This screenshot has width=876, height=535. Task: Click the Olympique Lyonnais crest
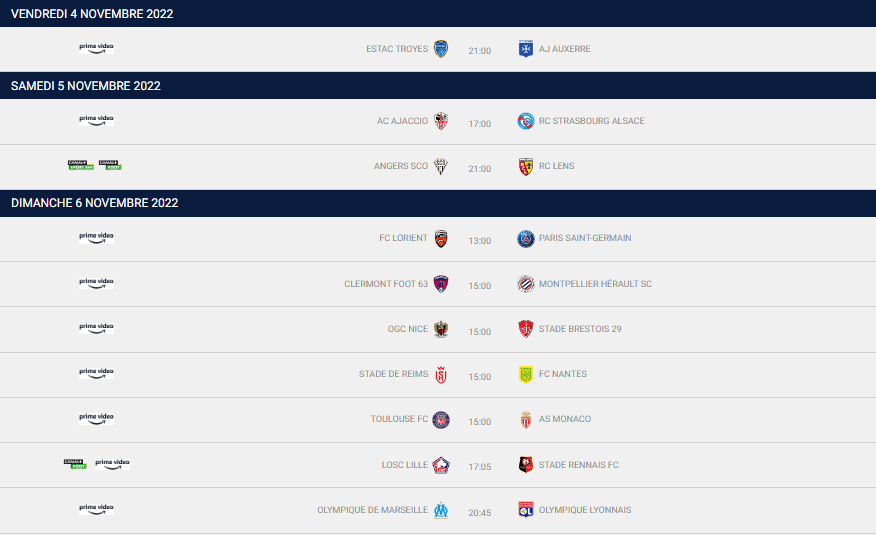[526, 510]
